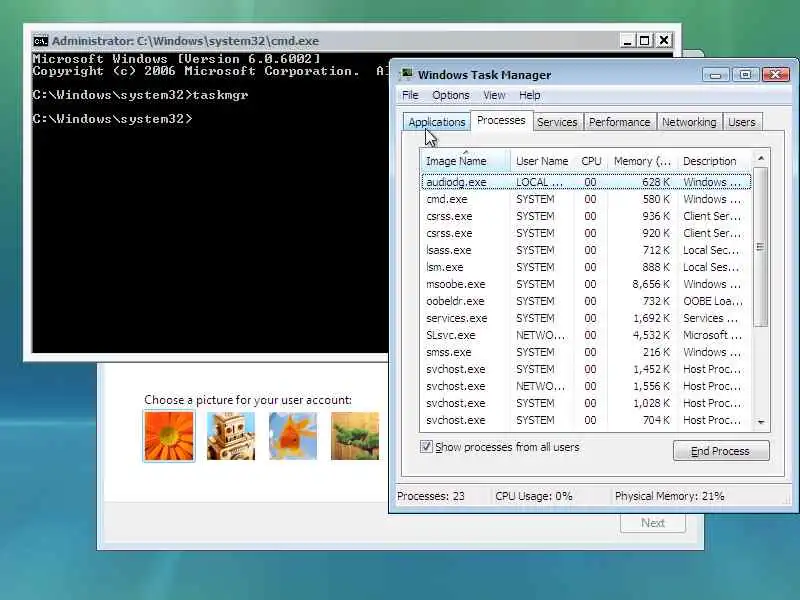This screenshot has width=800, height=600.
Task: Switch to the Applications tab
Action: (x=437, y=122)
